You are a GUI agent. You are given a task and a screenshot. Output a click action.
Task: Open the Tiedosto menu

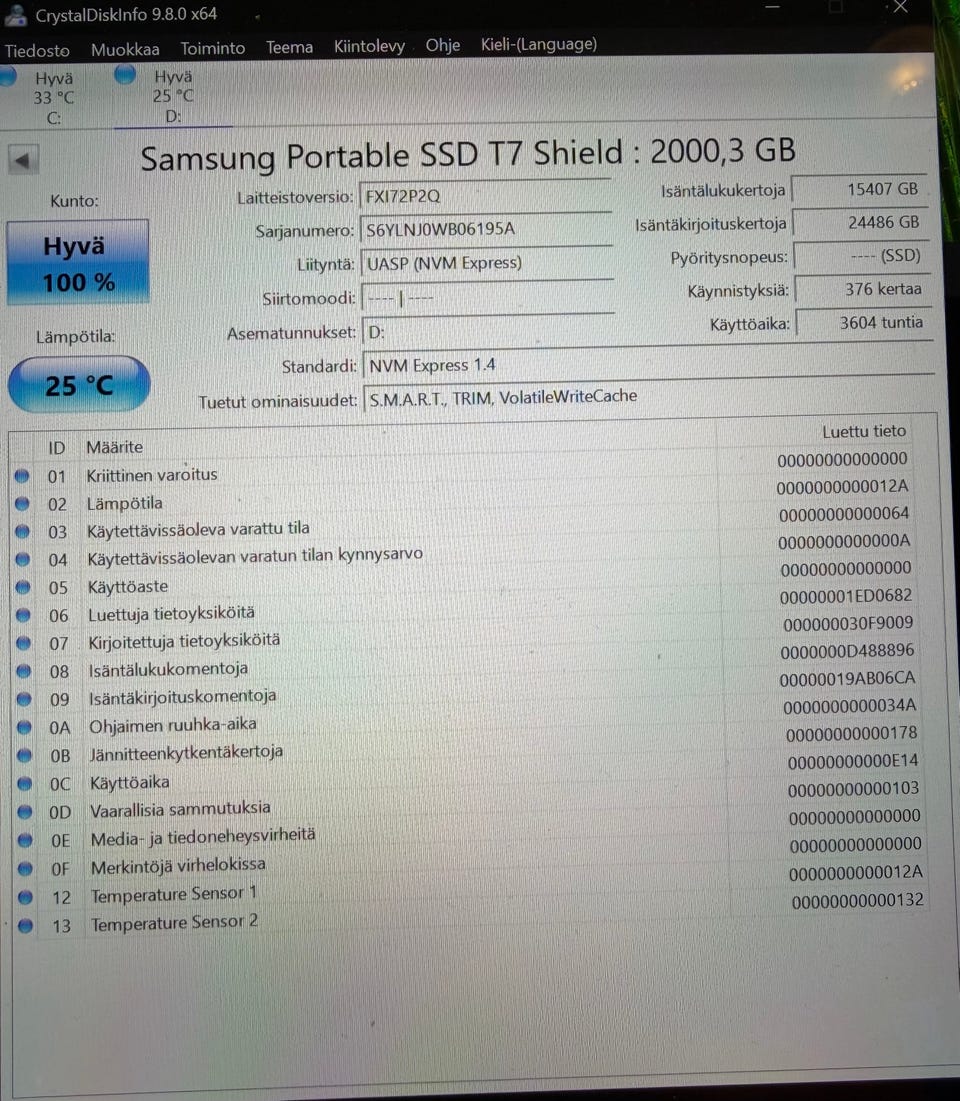37,51
